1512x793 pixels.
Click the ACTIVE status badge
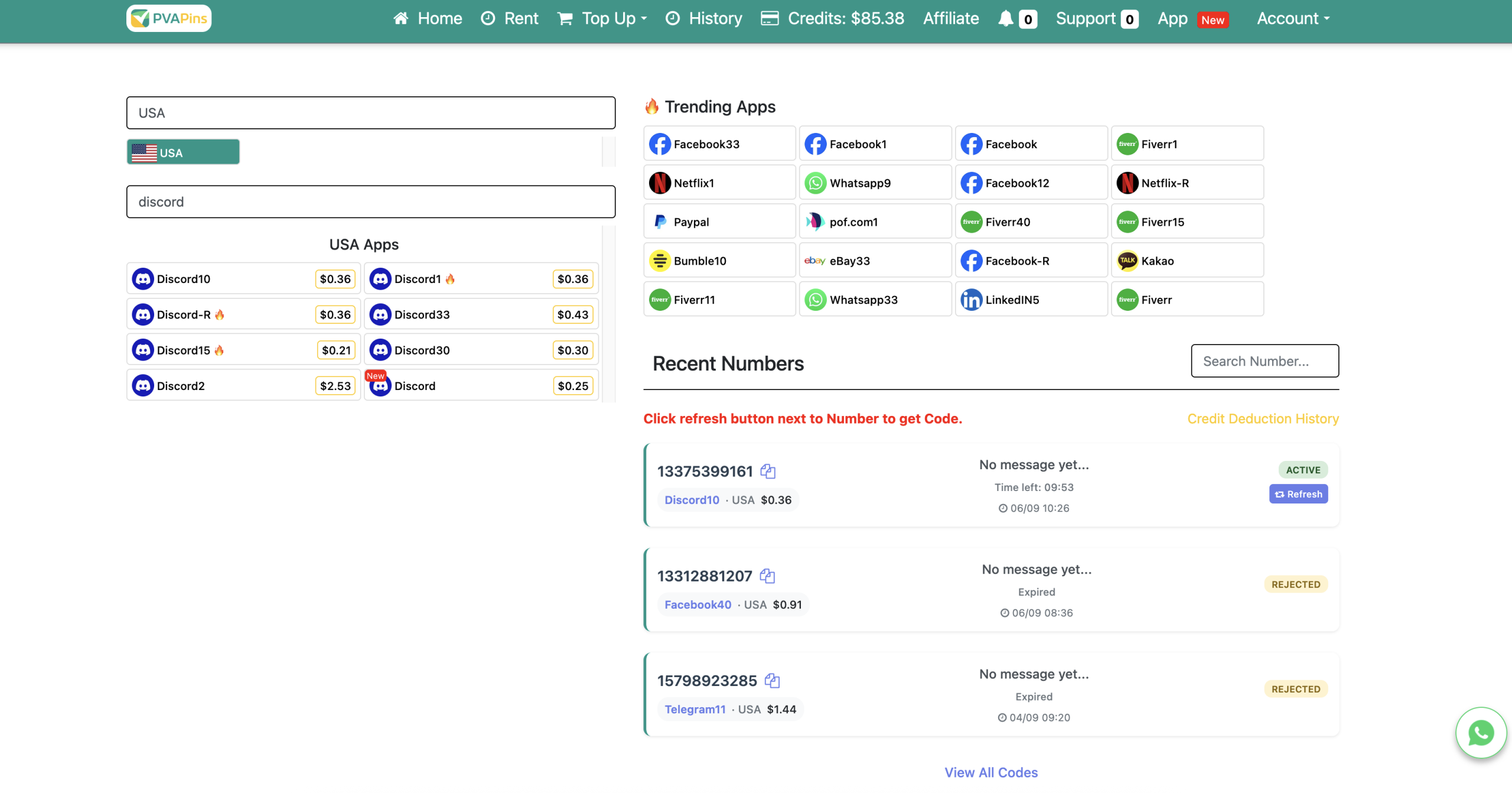(x=1303, y=470)
